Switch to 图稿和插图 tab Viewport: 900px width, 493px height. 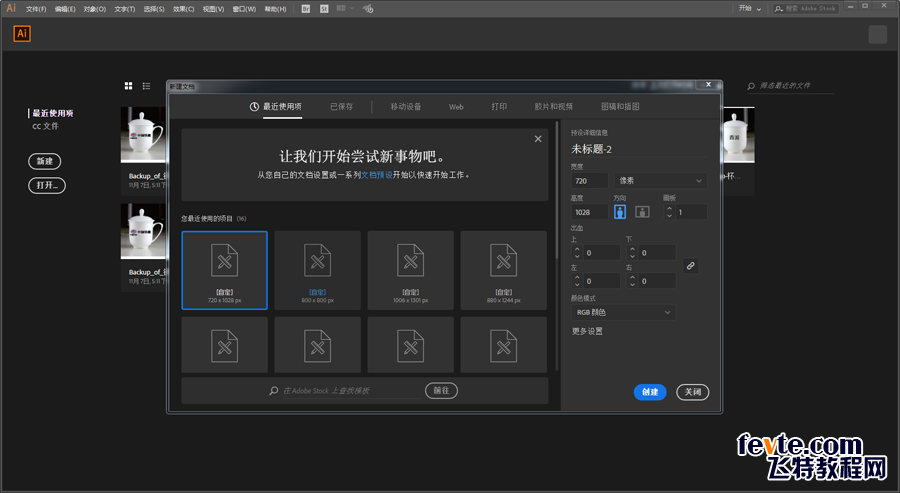tap(620, 107)
